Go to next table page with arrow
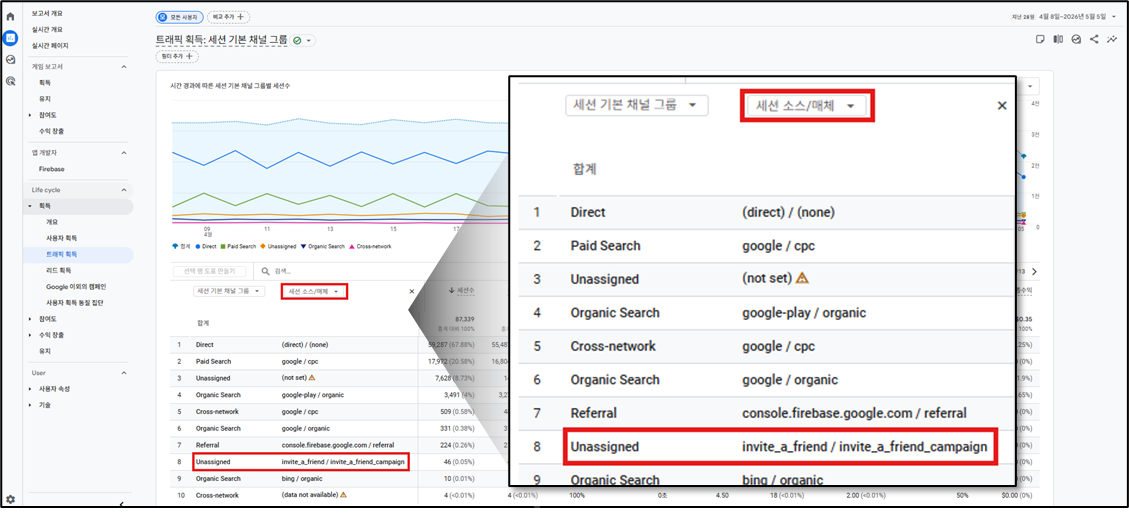1129x516 pixels. click(1035, 271)
